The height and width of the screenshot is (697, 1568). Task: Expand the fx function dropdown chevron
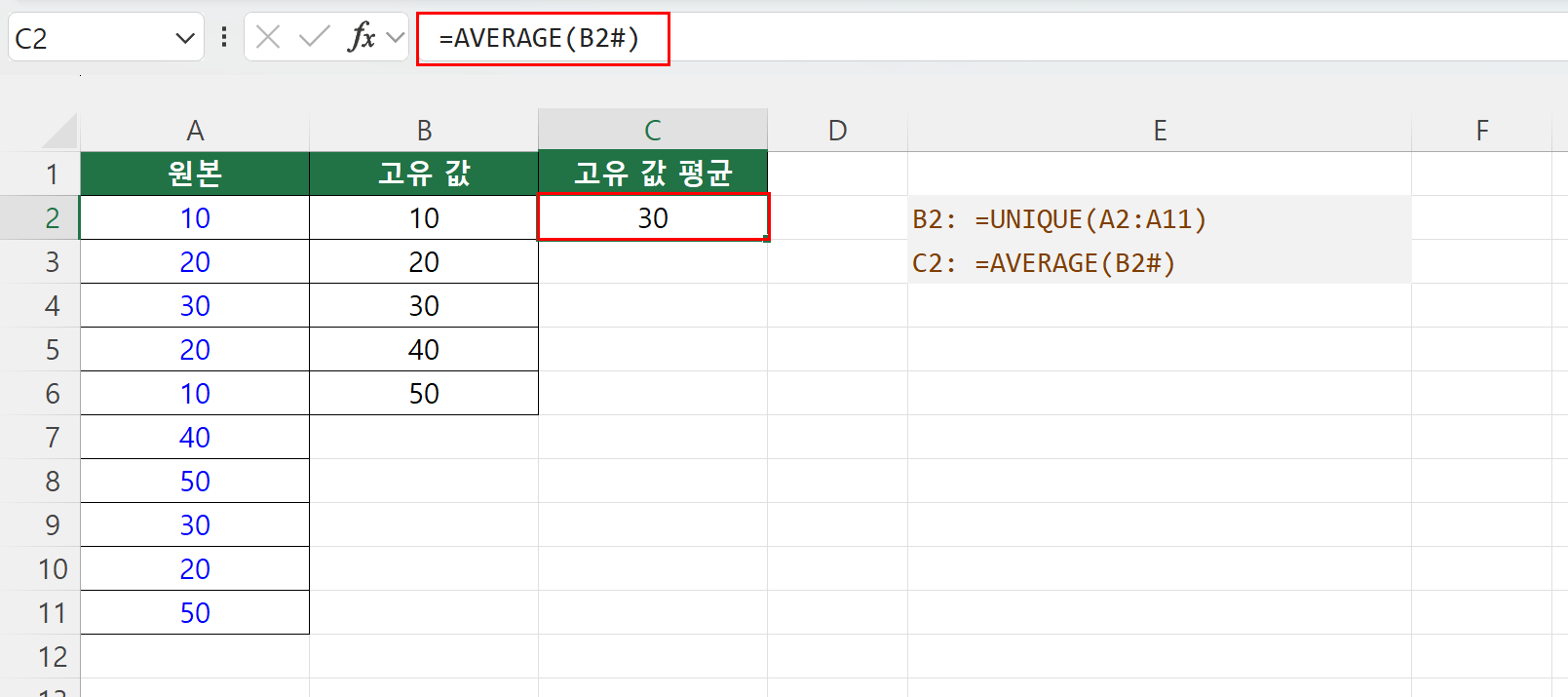pos(395,38)
